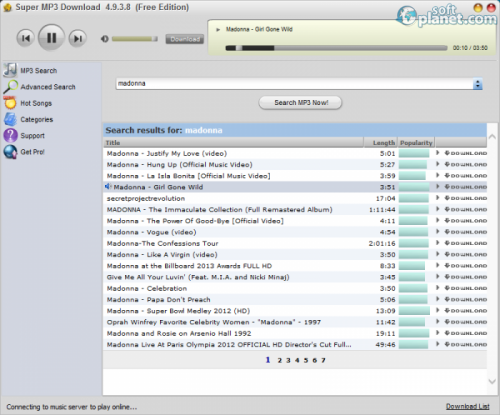
Task: Open Get Pro! section
Action: click(x=32, y=152)
